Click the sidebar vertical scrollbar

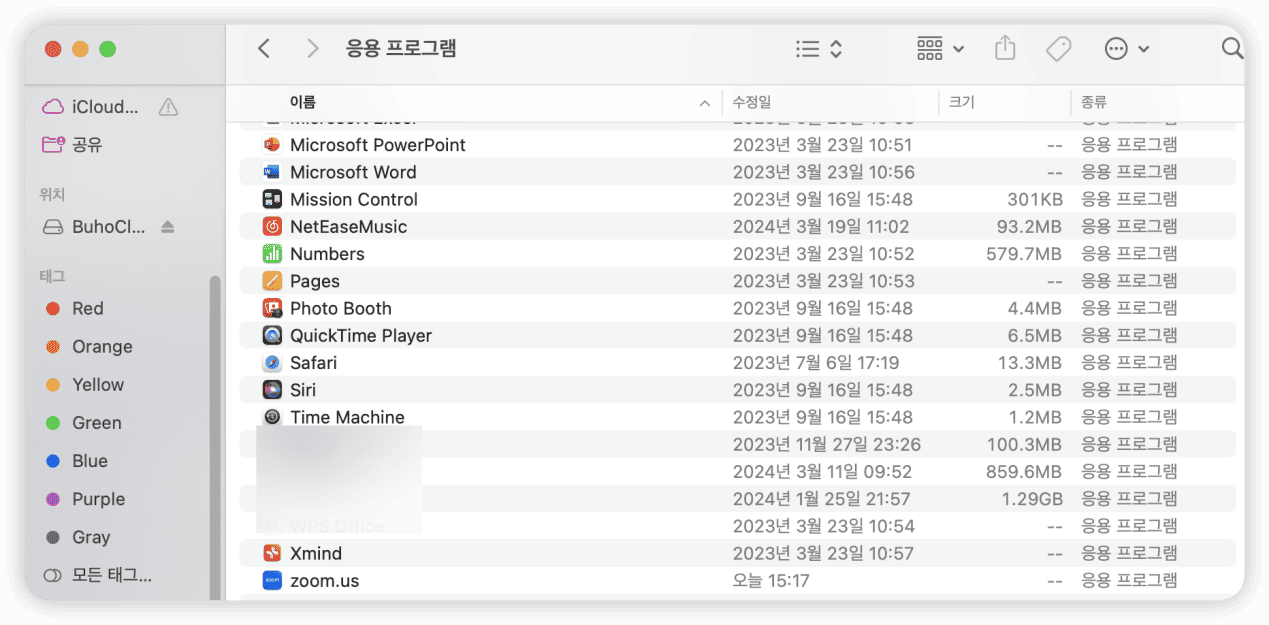(x=214, y=437)
